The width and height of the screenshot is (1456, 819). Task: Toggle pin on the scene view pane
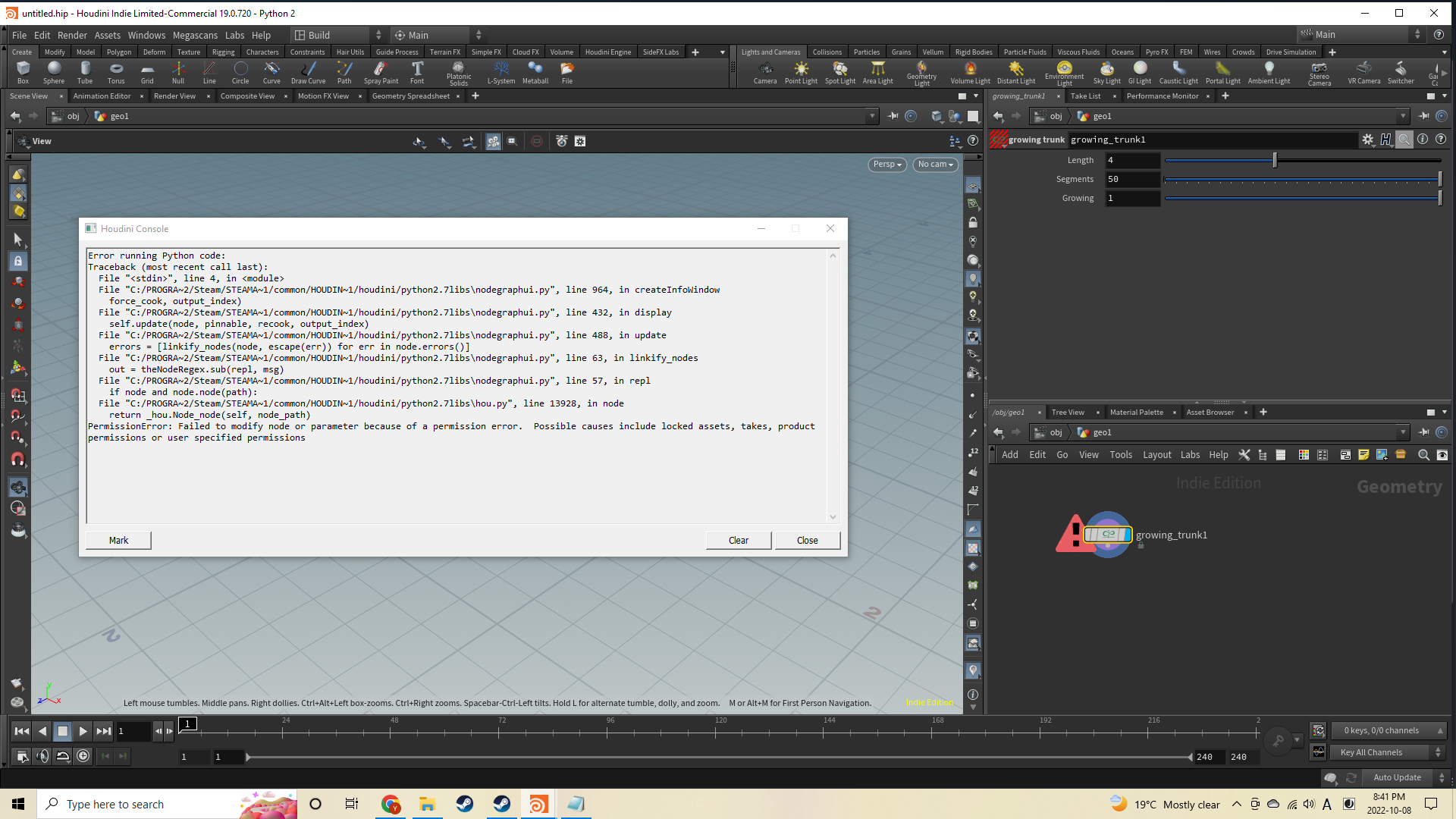pos(893,116)
